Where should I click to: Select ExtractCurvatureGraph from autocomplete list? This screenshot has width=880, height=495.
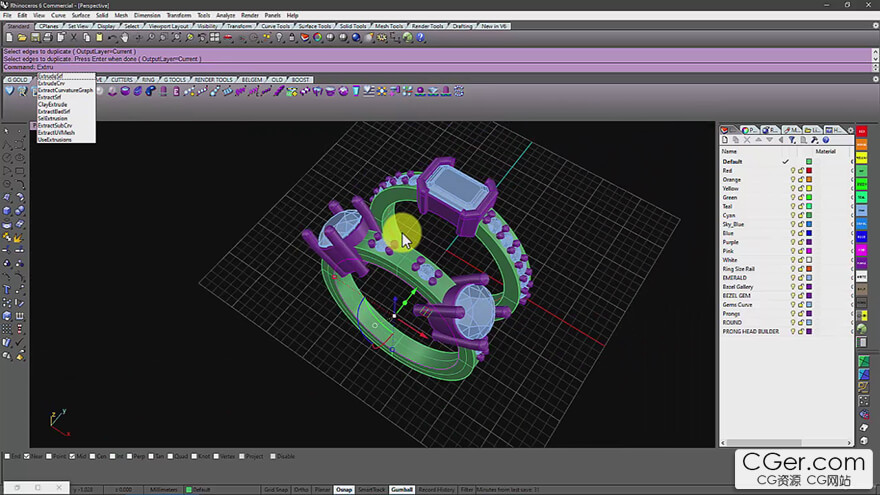(x=65, y=90)
